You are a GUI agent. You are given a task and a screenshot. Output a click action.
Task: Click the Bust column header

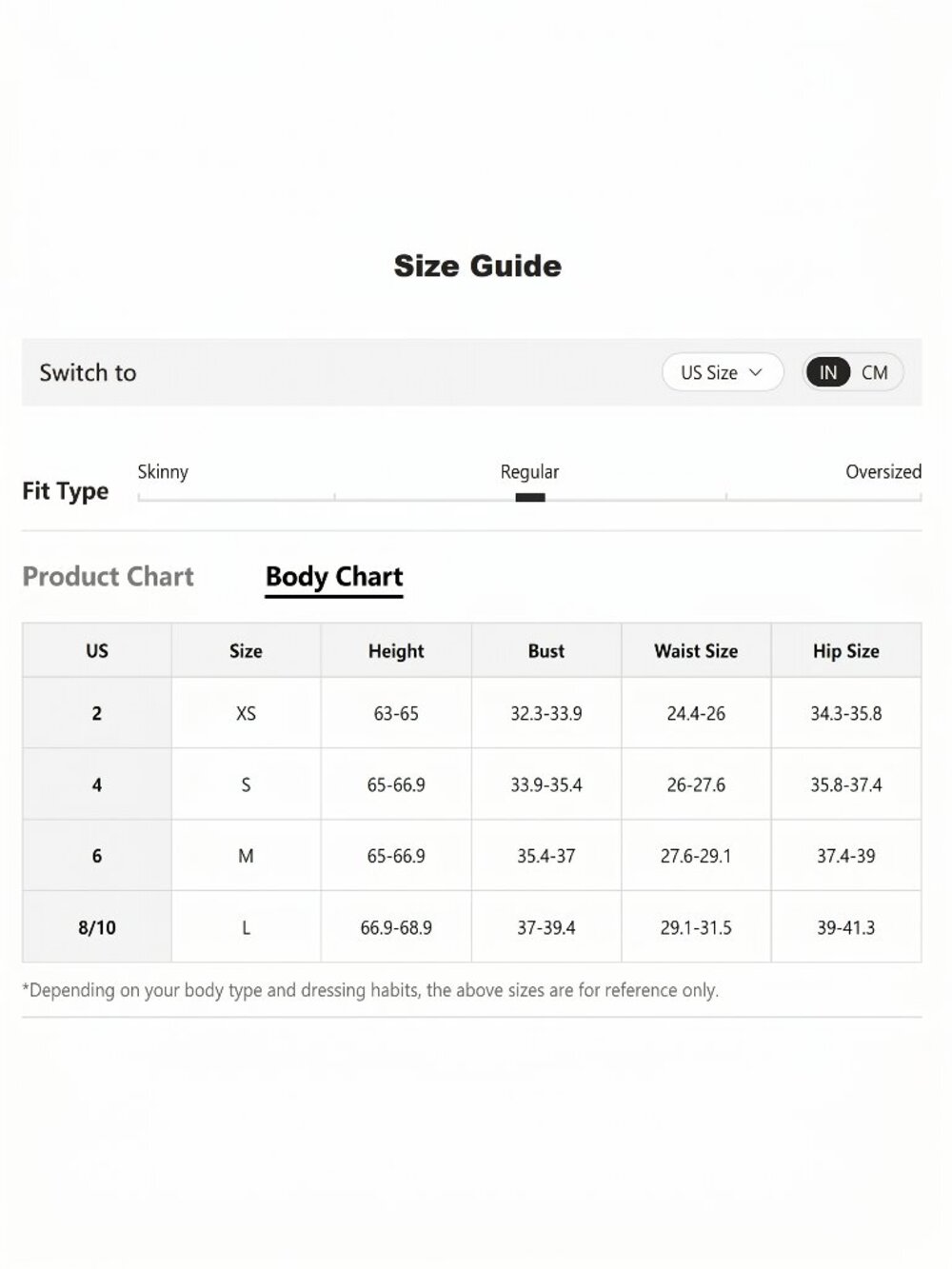[x=546, y=651]
